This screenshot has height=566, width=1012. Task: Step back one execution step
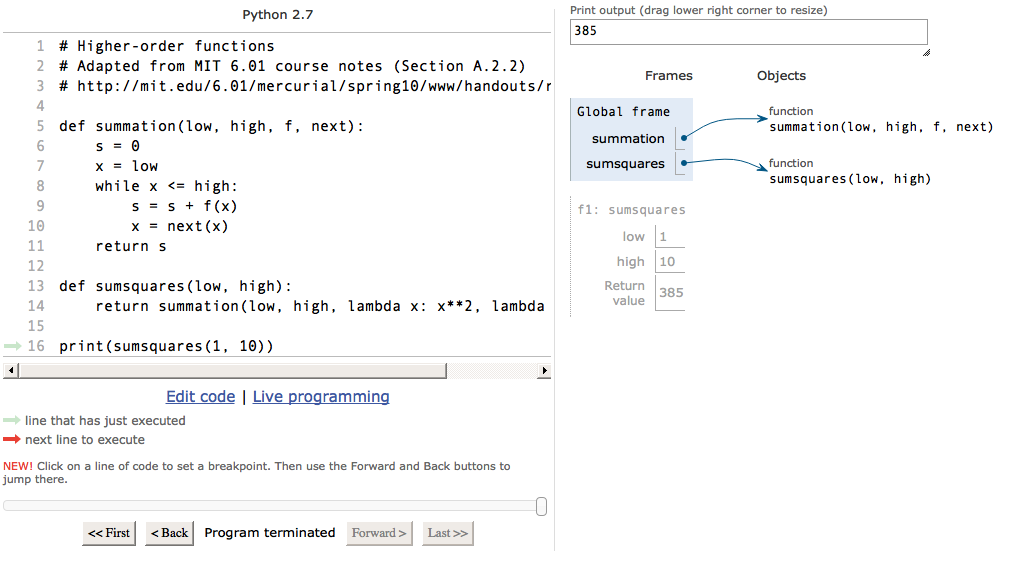point(169,533)
